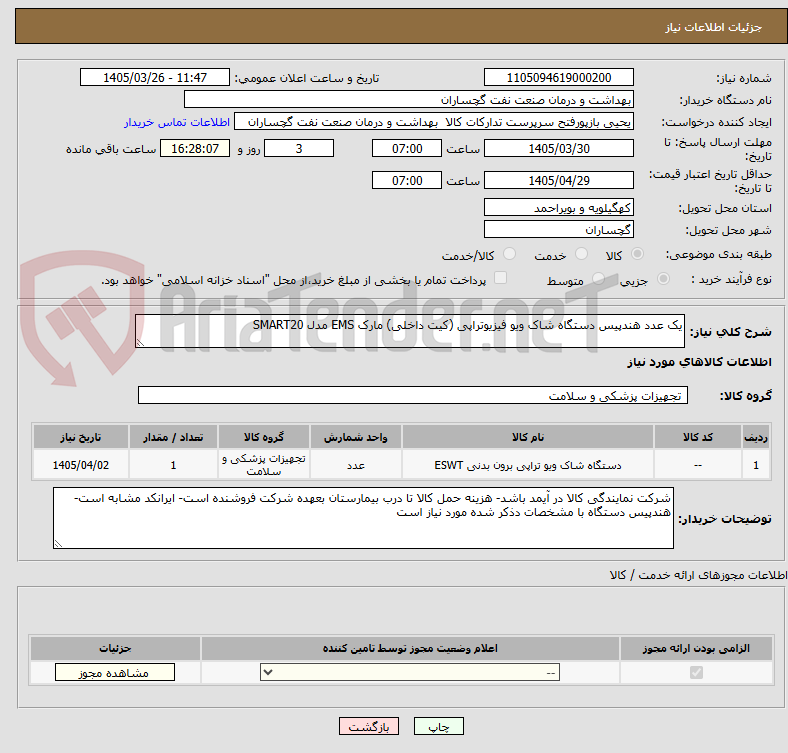Select the جزیی purchase type radio
The image size is (788, 753).
point(663,279)
